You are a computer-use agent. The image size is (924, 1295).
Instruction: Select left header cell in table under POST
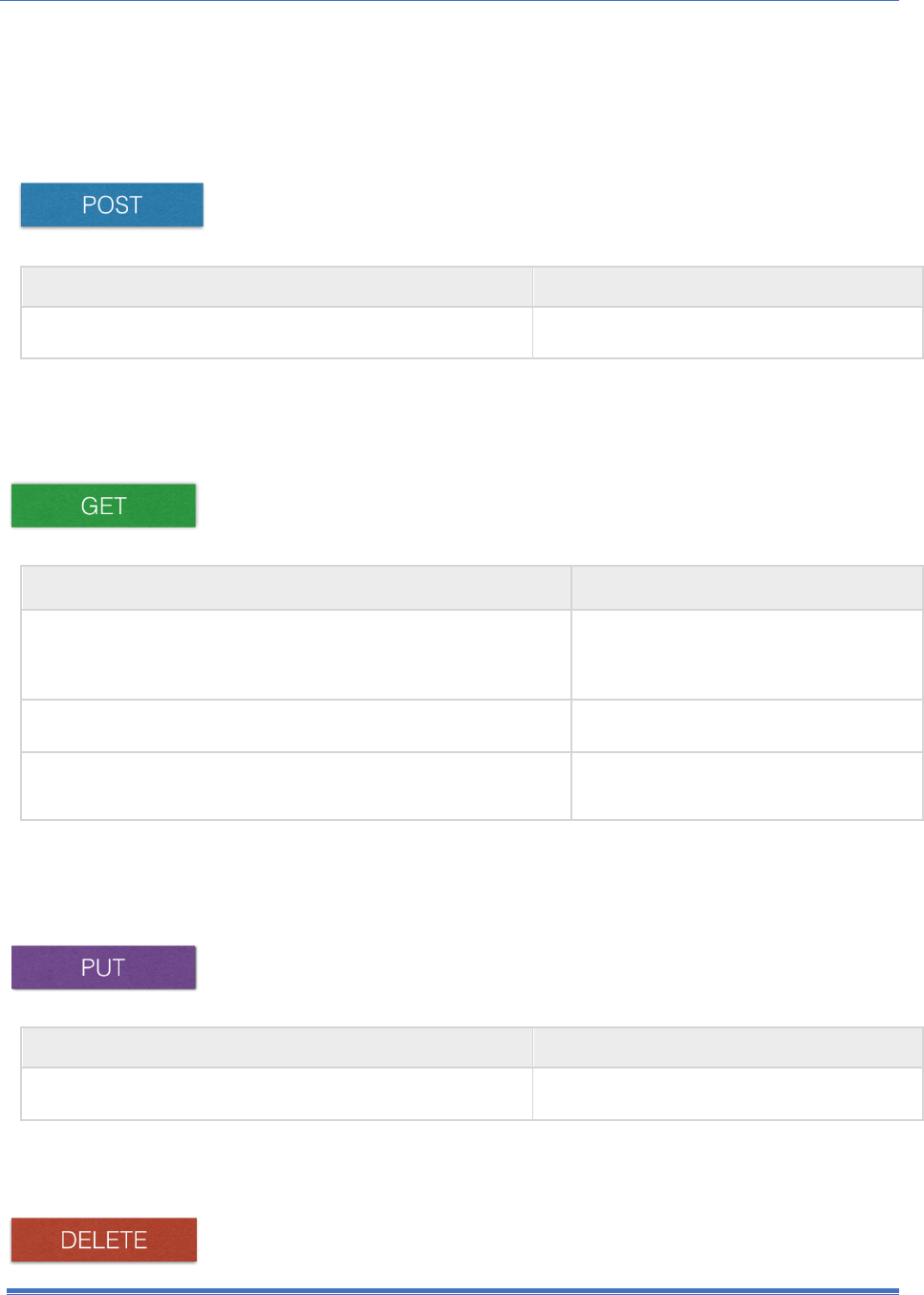[276, 287]
